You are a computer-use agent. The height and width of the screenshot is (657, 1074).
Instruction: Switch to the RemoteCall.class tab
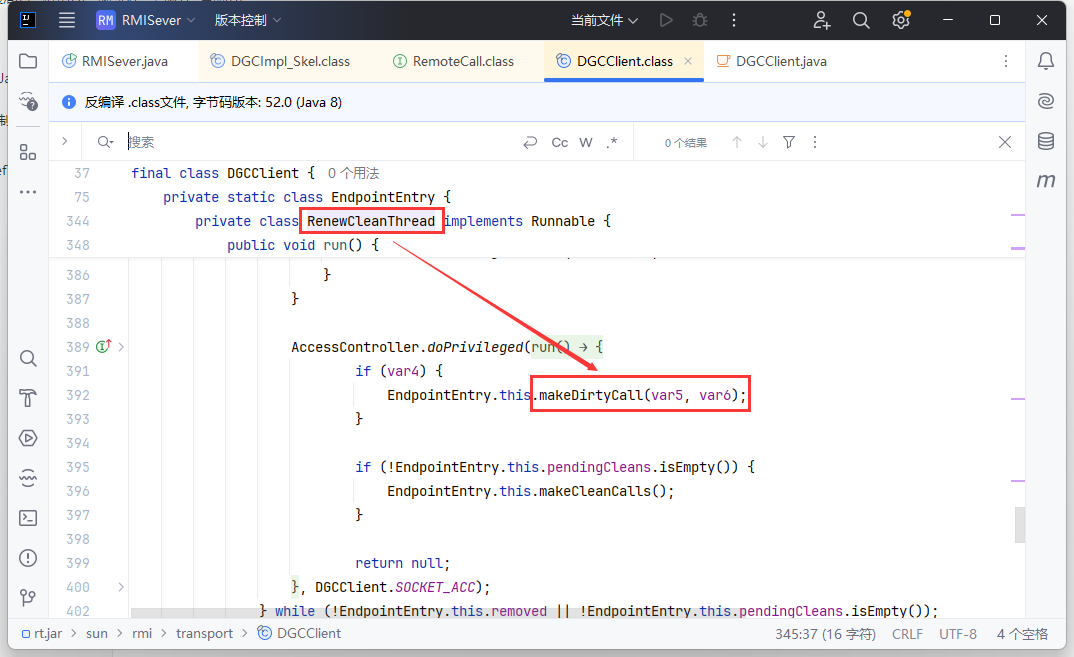pyautogui.click(x=463, y=61)
